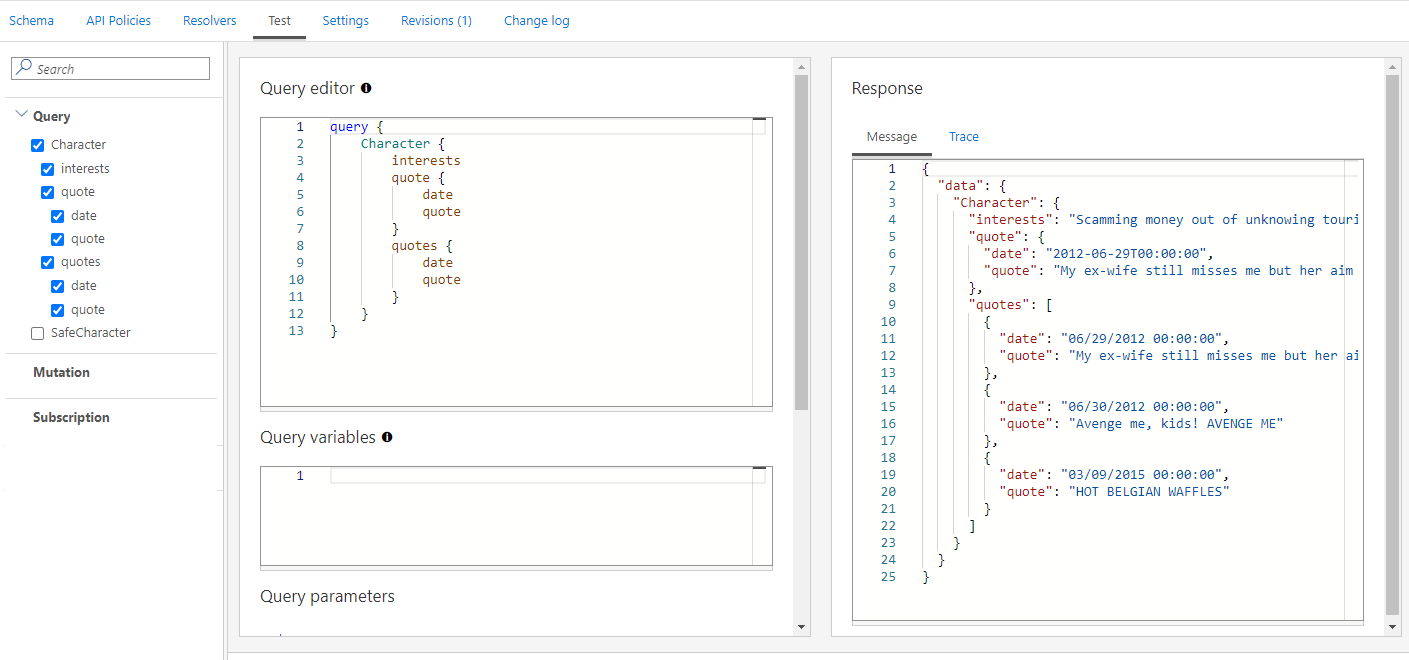Open the API Policies tab
Image resolution: width=1409 pixels, height=660 pixels.
(118, 20)
